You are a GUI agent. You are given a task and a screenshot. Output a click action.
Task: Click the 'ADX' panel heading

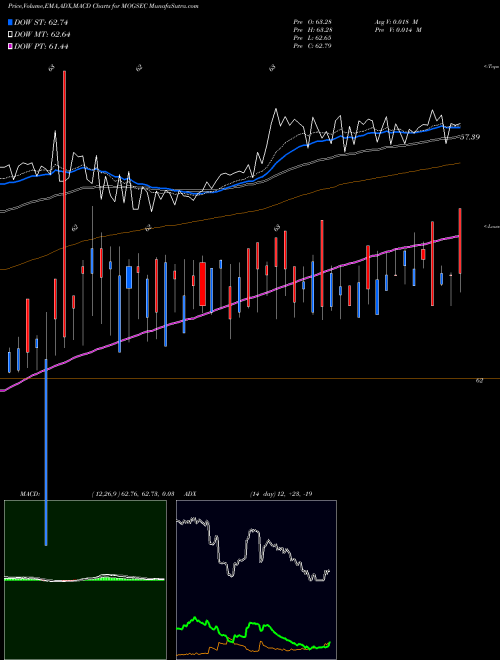point(191,494)
